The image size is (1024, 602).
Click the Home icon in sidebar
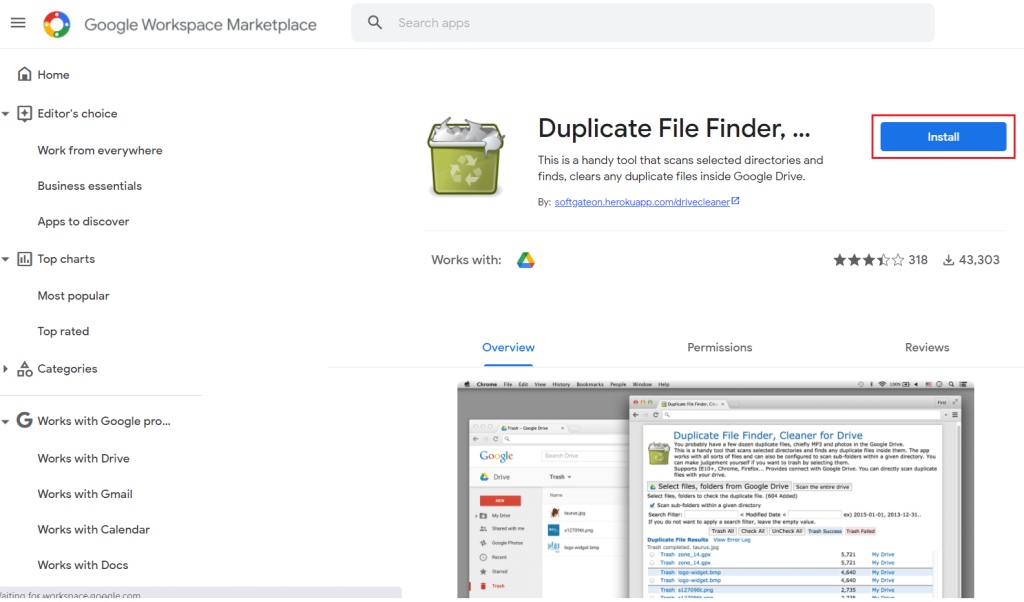(x=25, y=75)
